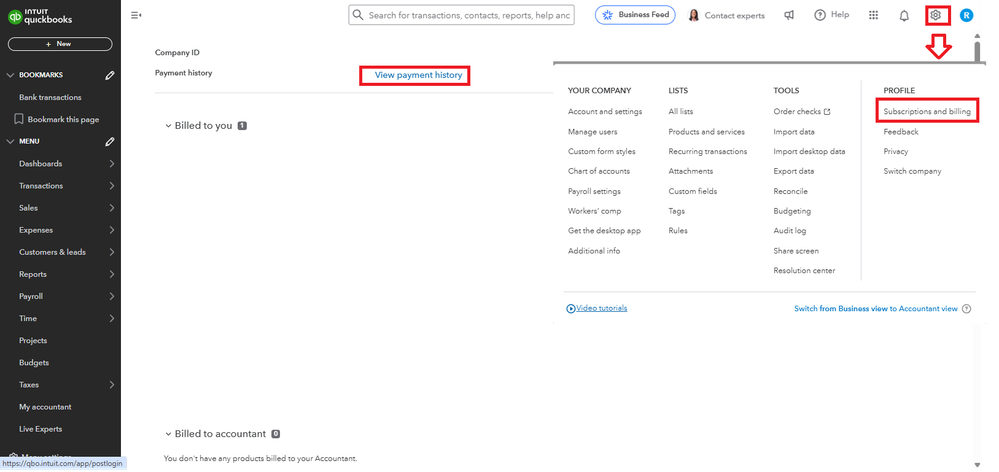Collapse the Billed to accountant section
The height and width of the screenshot is (472, 999).
coord(168,434)
